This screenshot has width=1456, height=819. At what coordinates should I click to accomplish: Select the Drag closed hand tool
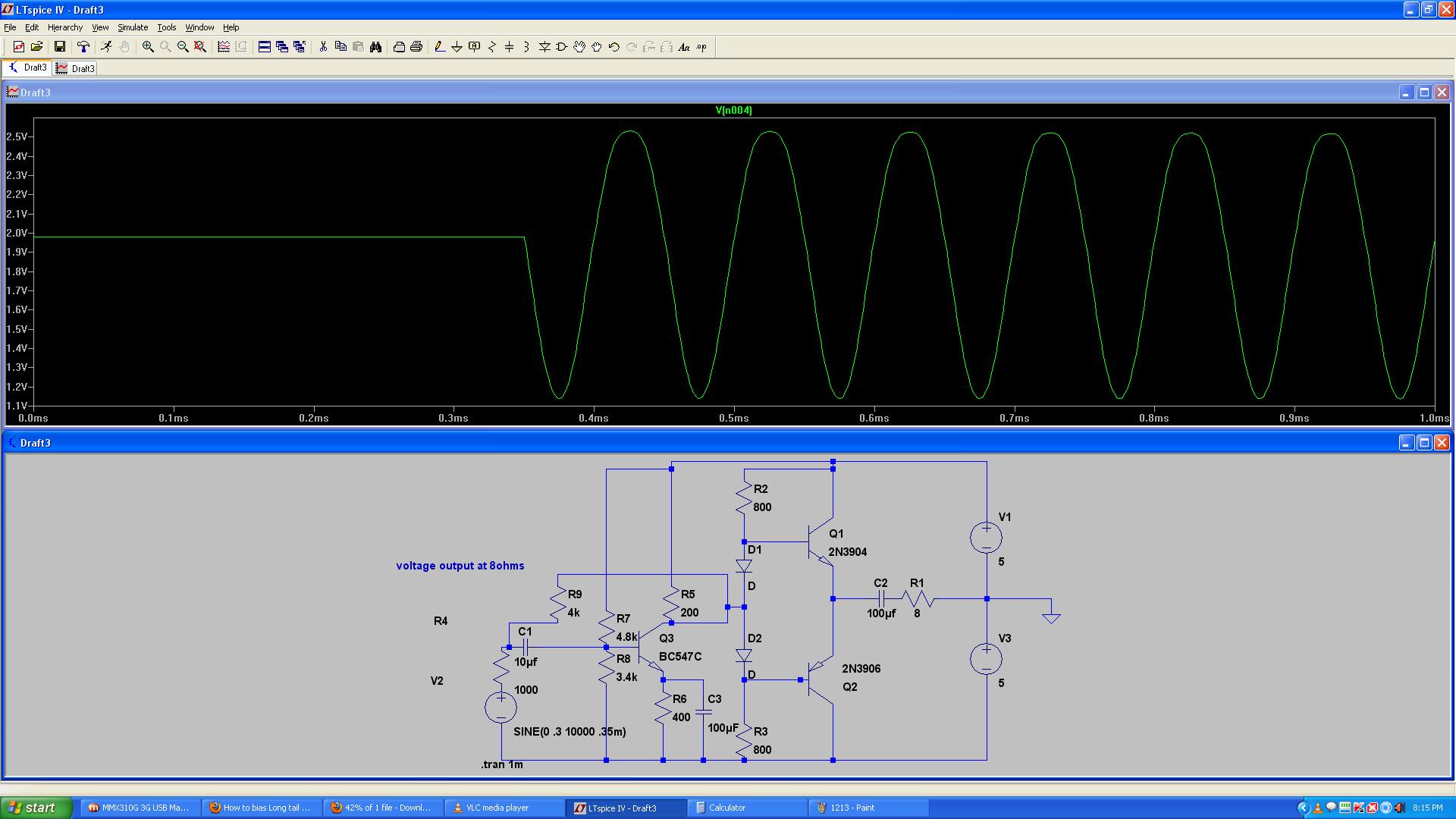click(x=597, y=47)
